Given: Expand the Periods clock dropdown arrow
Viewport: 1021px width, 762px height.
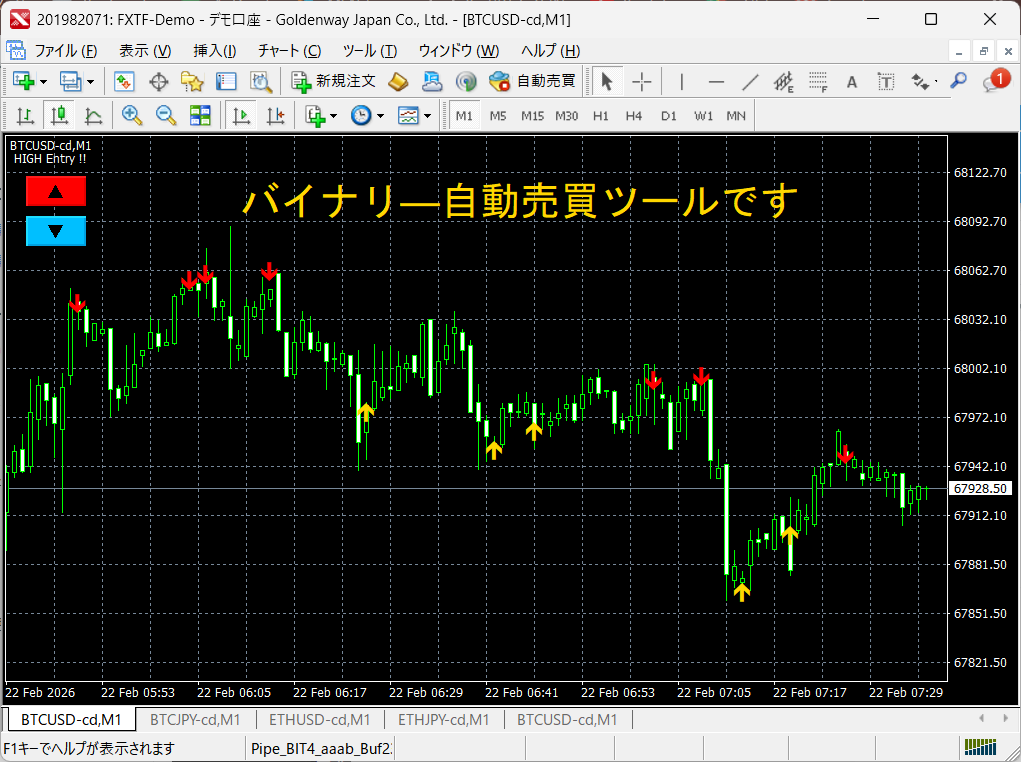Looking at the screenshot, I should coord(380,117).
